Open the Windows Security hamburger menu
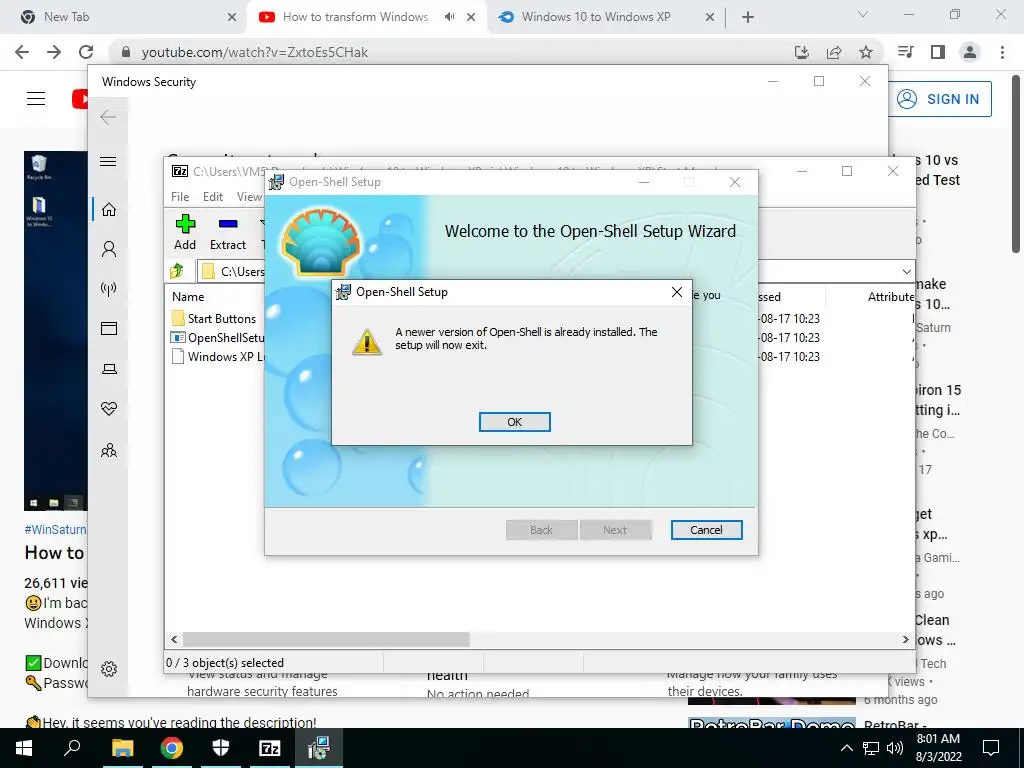This screenshot has height=768, width=1024. point(108,161)
